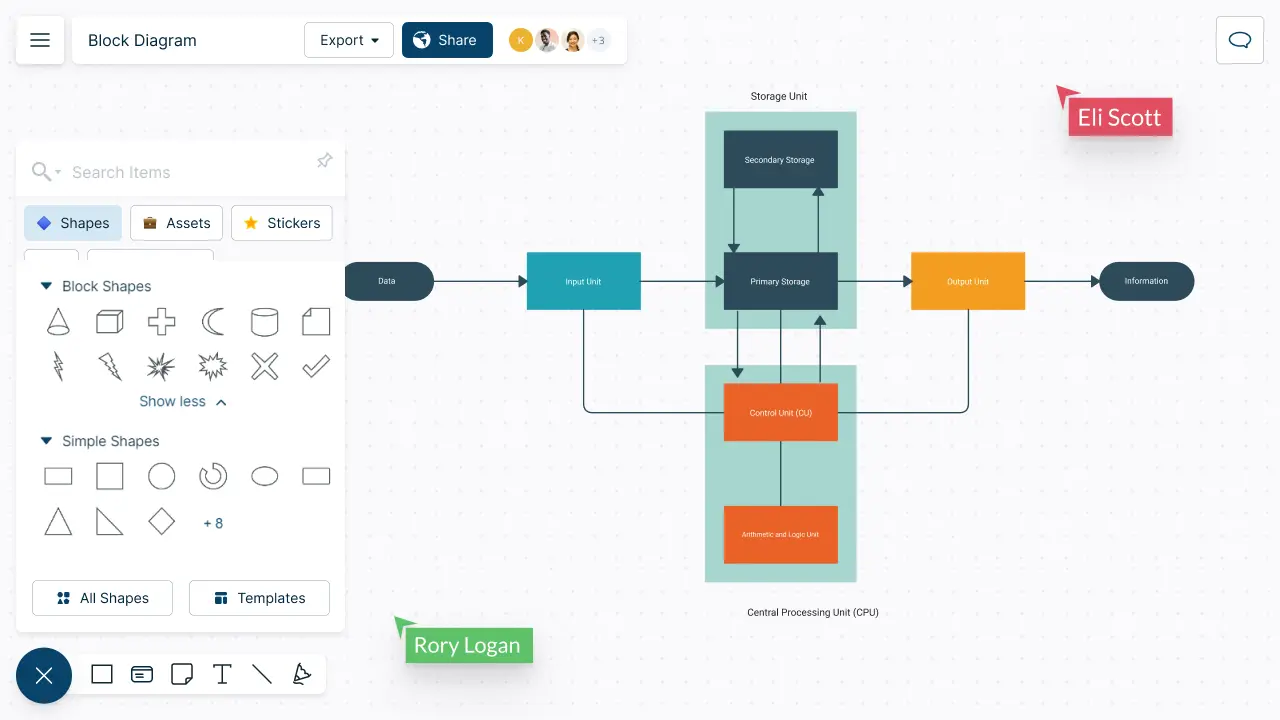The image size is (1280, 720).
Task: Select the Sticky Note tool
Action: coord(181,674)
